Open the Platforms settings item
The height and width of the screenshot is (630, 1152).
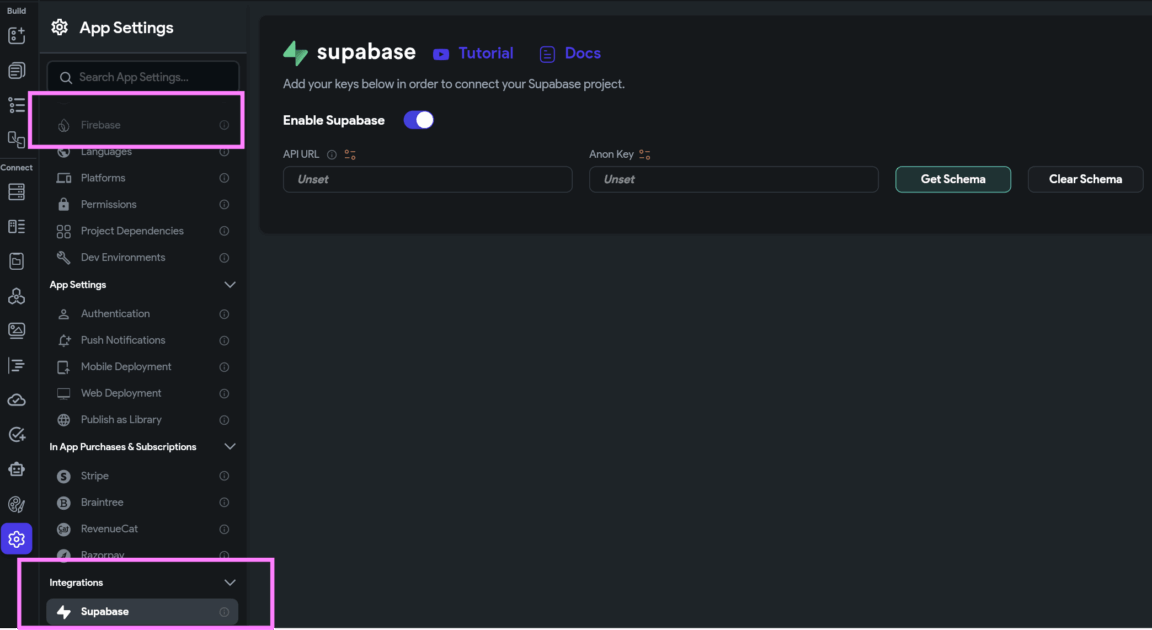143,178
